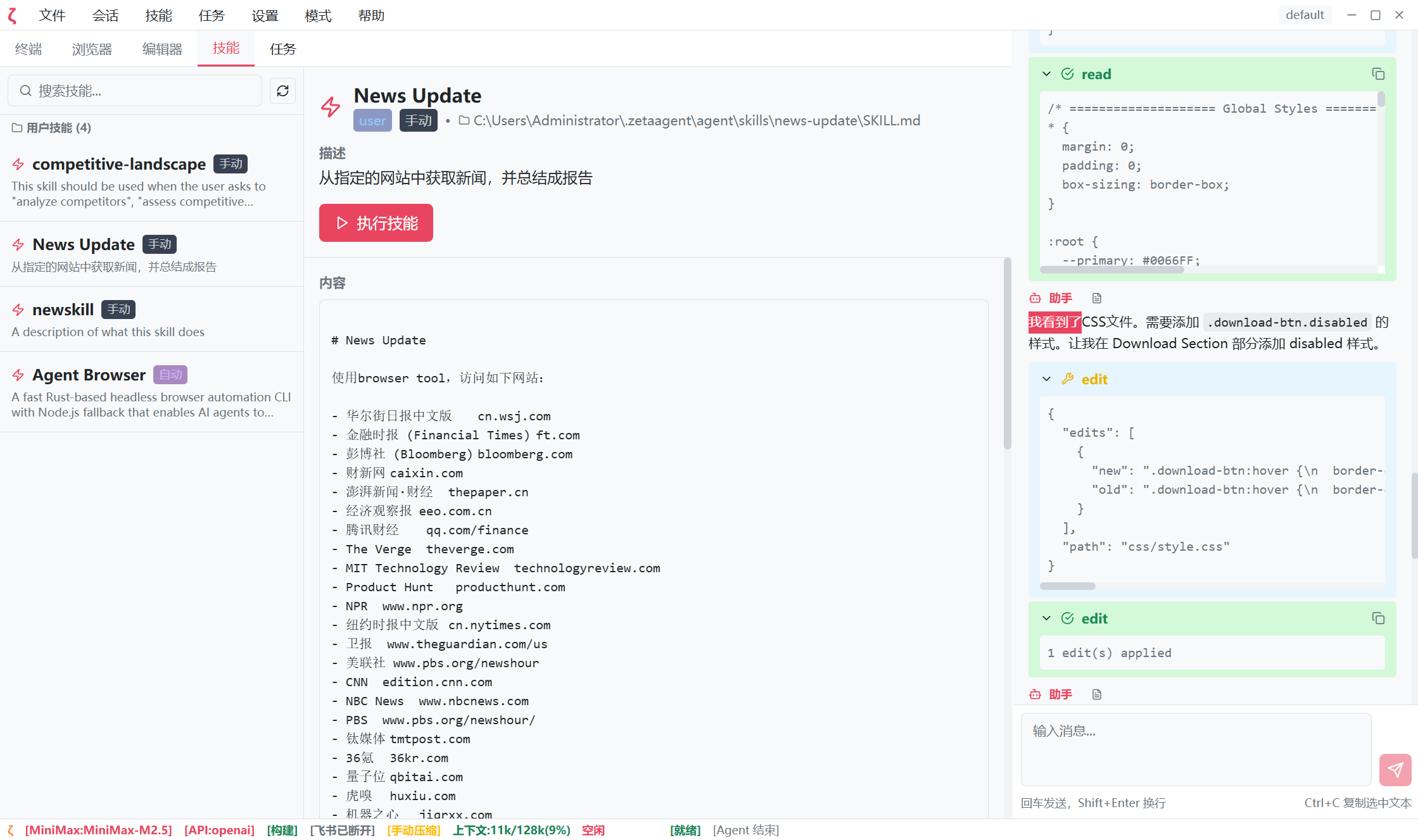Collapse the completed edit result block
Image resolution: width=1418 pixels, height=840 pixels.
(x=1046, y=618)
